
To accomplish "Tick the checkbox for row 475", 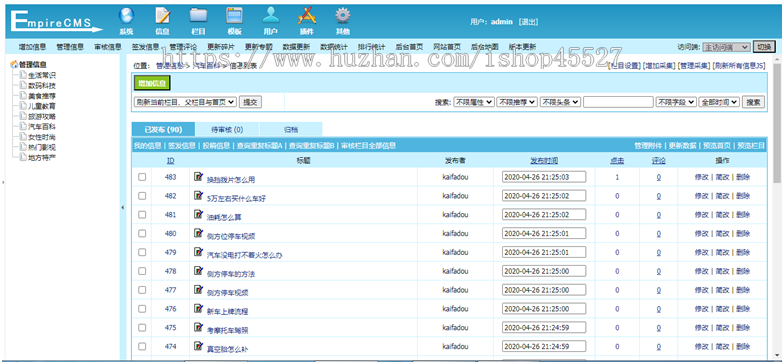I will point(142,328).
